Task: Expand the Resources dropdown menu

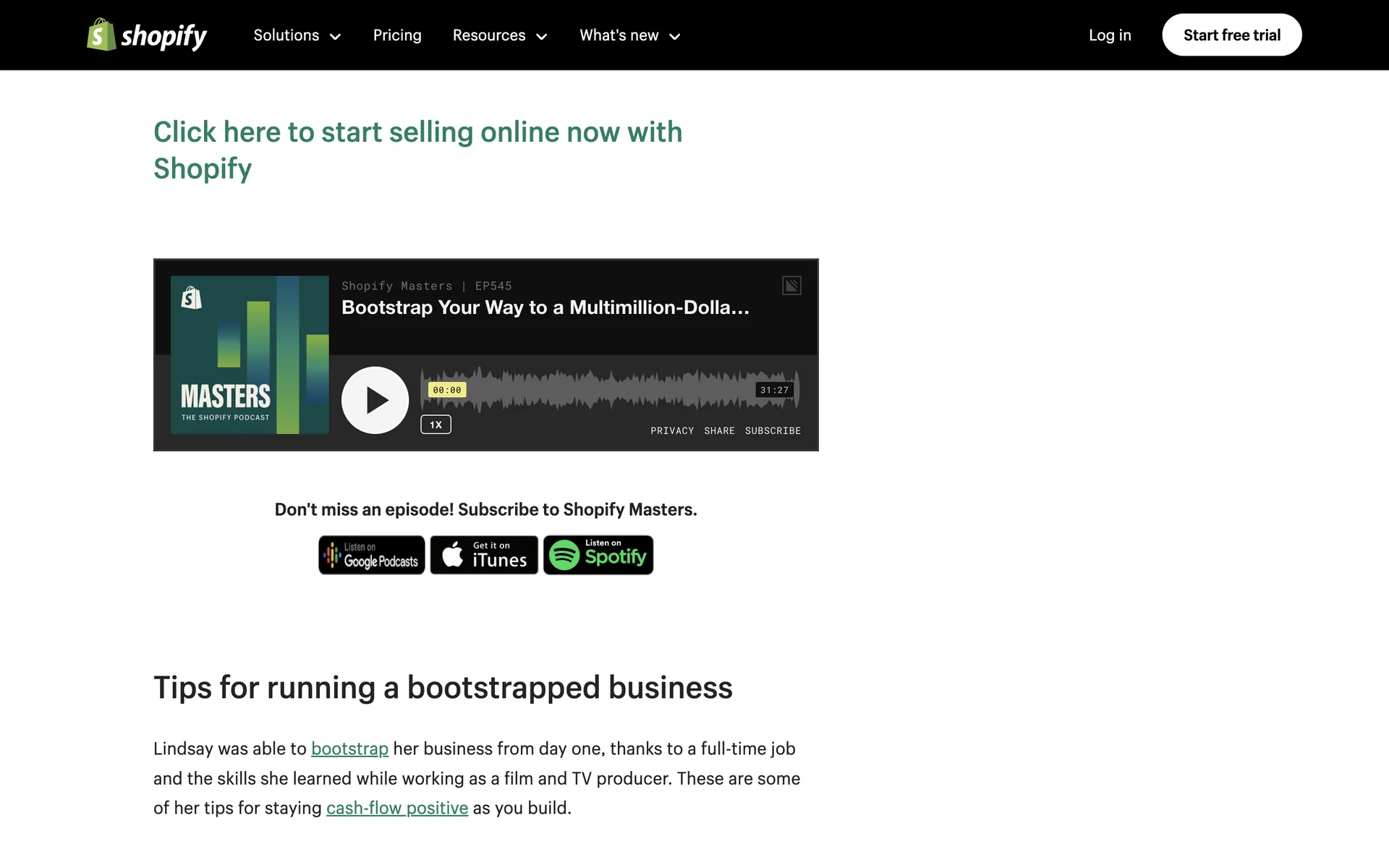Action: tap(499, 35)
